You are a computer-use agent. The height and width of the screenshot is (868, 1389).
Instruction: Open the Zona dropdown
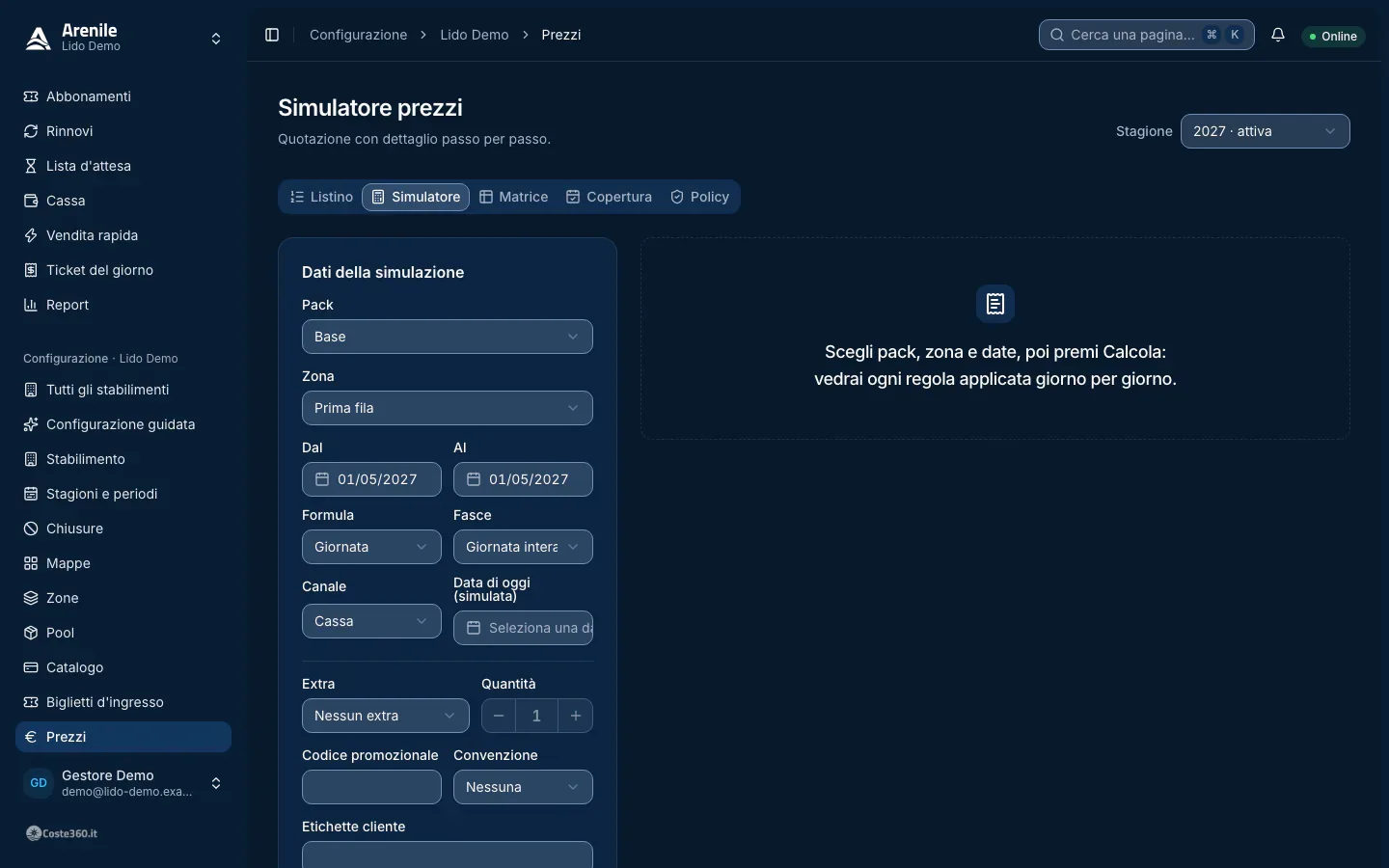point(448,408)
